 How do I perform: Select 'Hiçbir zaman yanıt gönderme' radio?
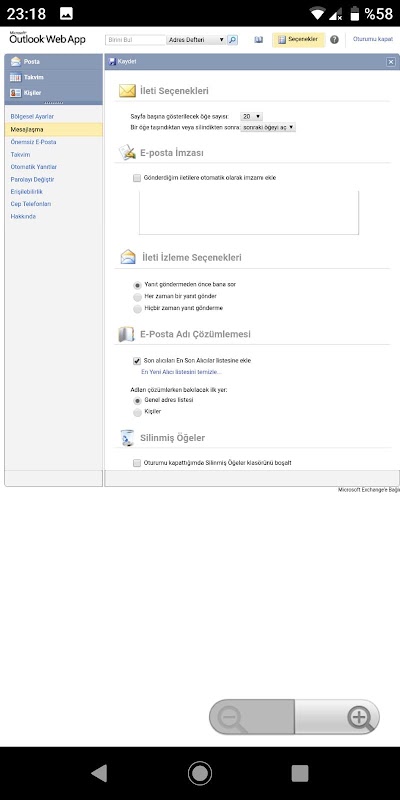[137, 309]
